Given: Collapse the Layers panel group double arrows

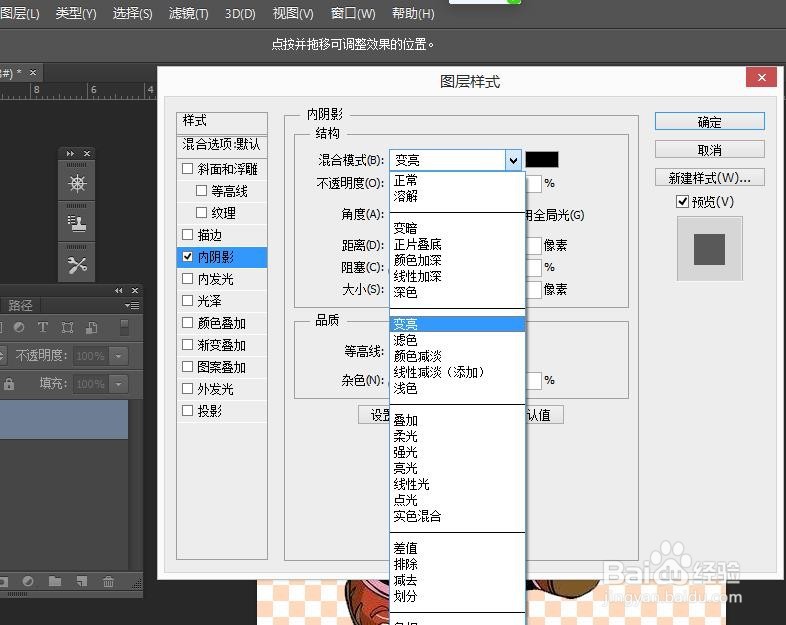Looking at the screenshot, I should point(119,290).
